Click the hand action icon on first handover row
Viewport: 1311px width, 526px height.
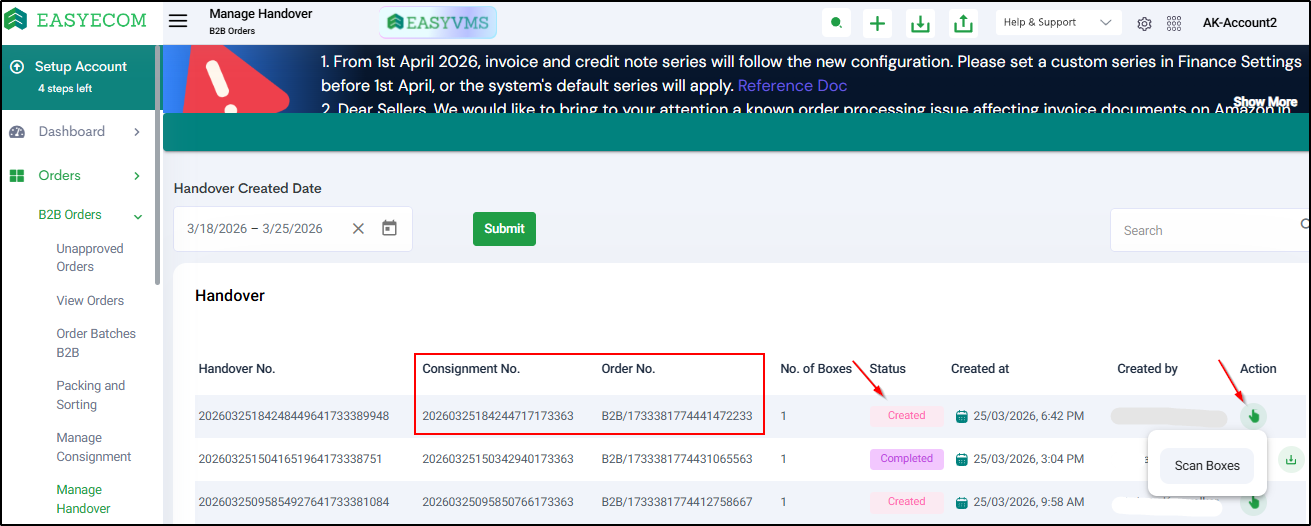[1253, 416]
